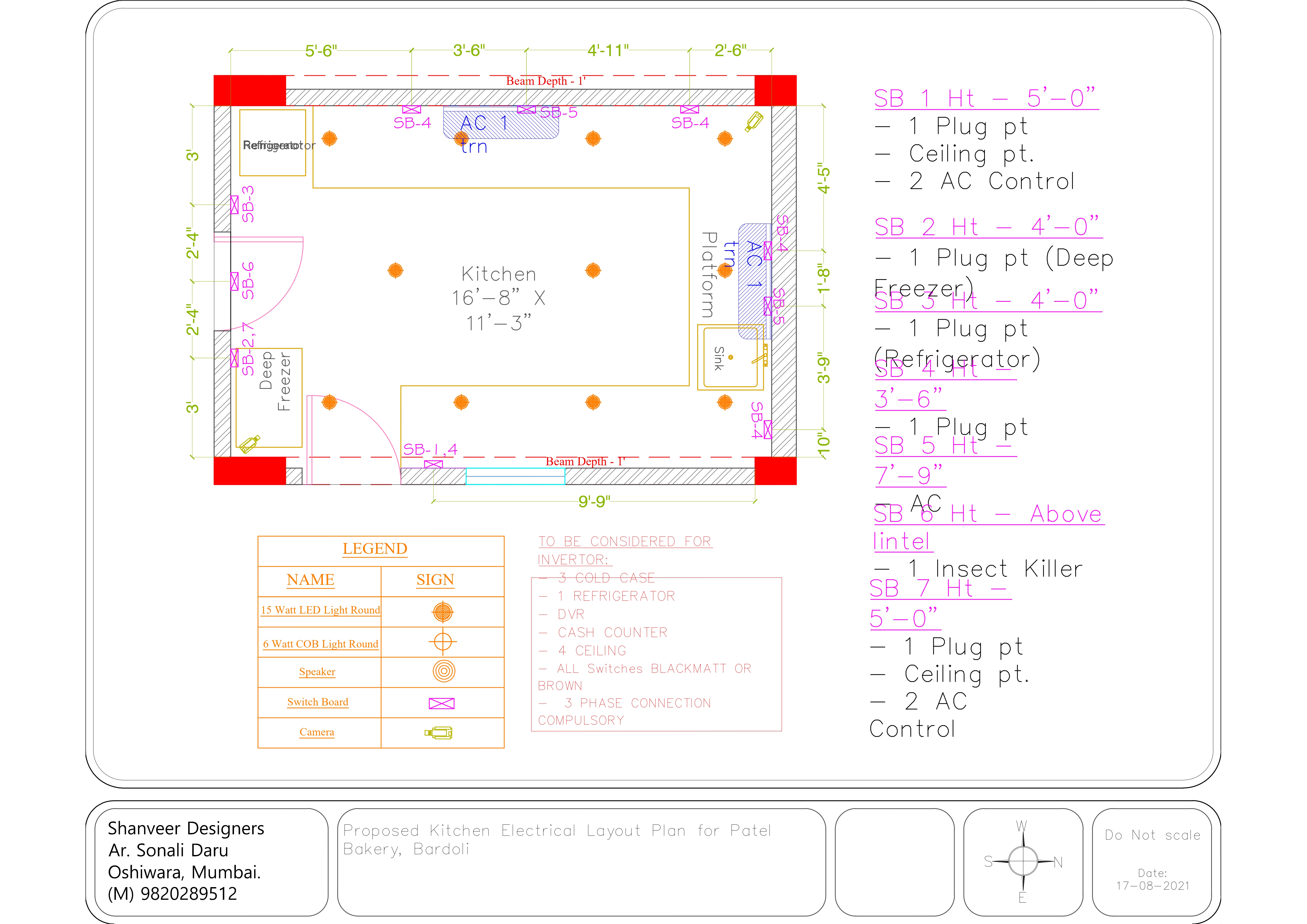This screenshot has height=924, width=1307.
Task: Click the Switch Board symbol in legend
Action: click(x=441, y=703)
